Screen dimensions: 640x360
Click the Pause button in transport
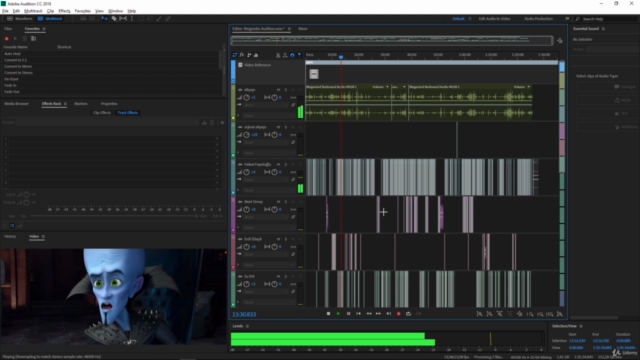349,313
